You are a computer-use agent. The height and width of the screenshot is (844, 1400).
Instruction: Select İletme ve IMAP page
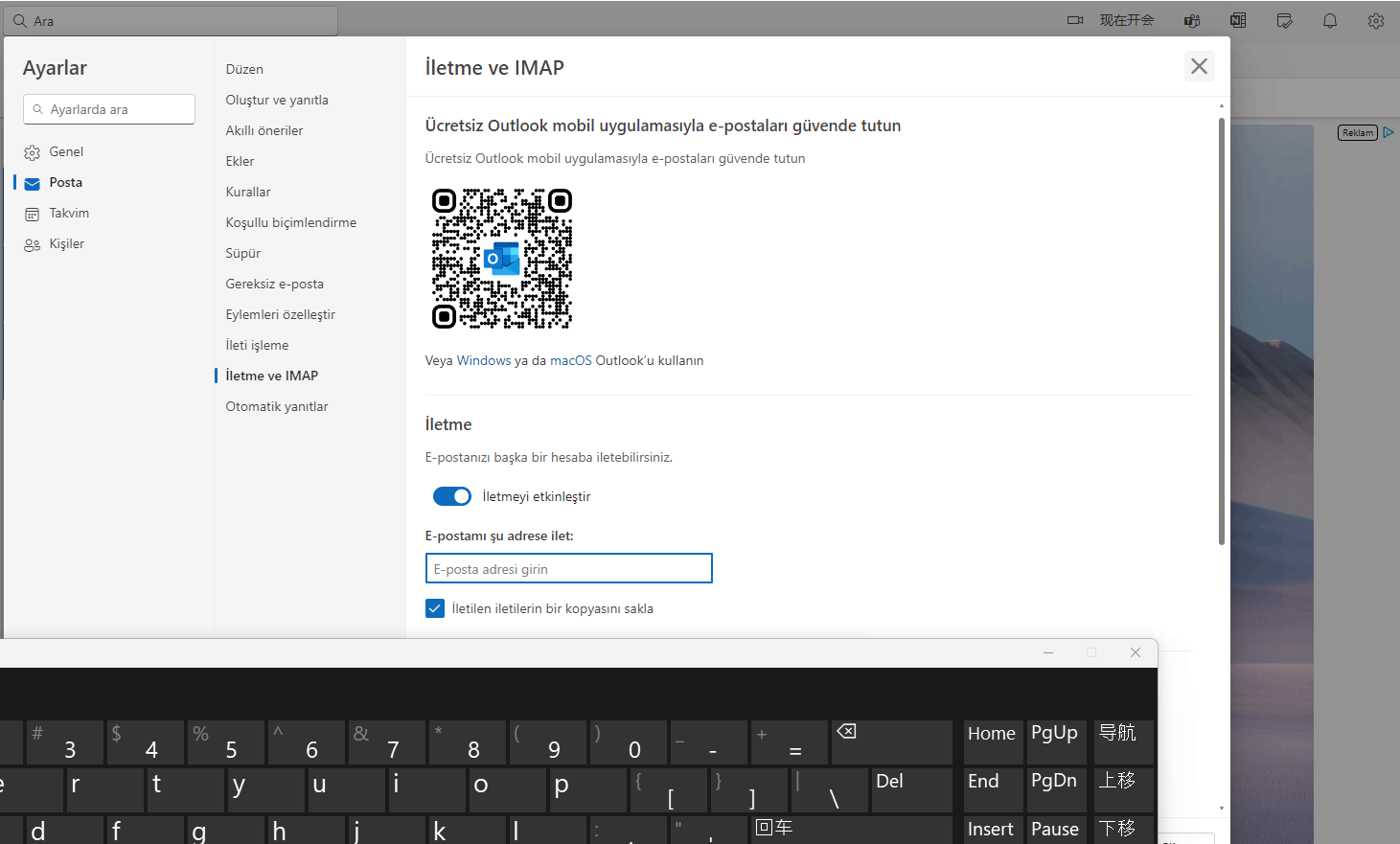(x=272, y=376)
